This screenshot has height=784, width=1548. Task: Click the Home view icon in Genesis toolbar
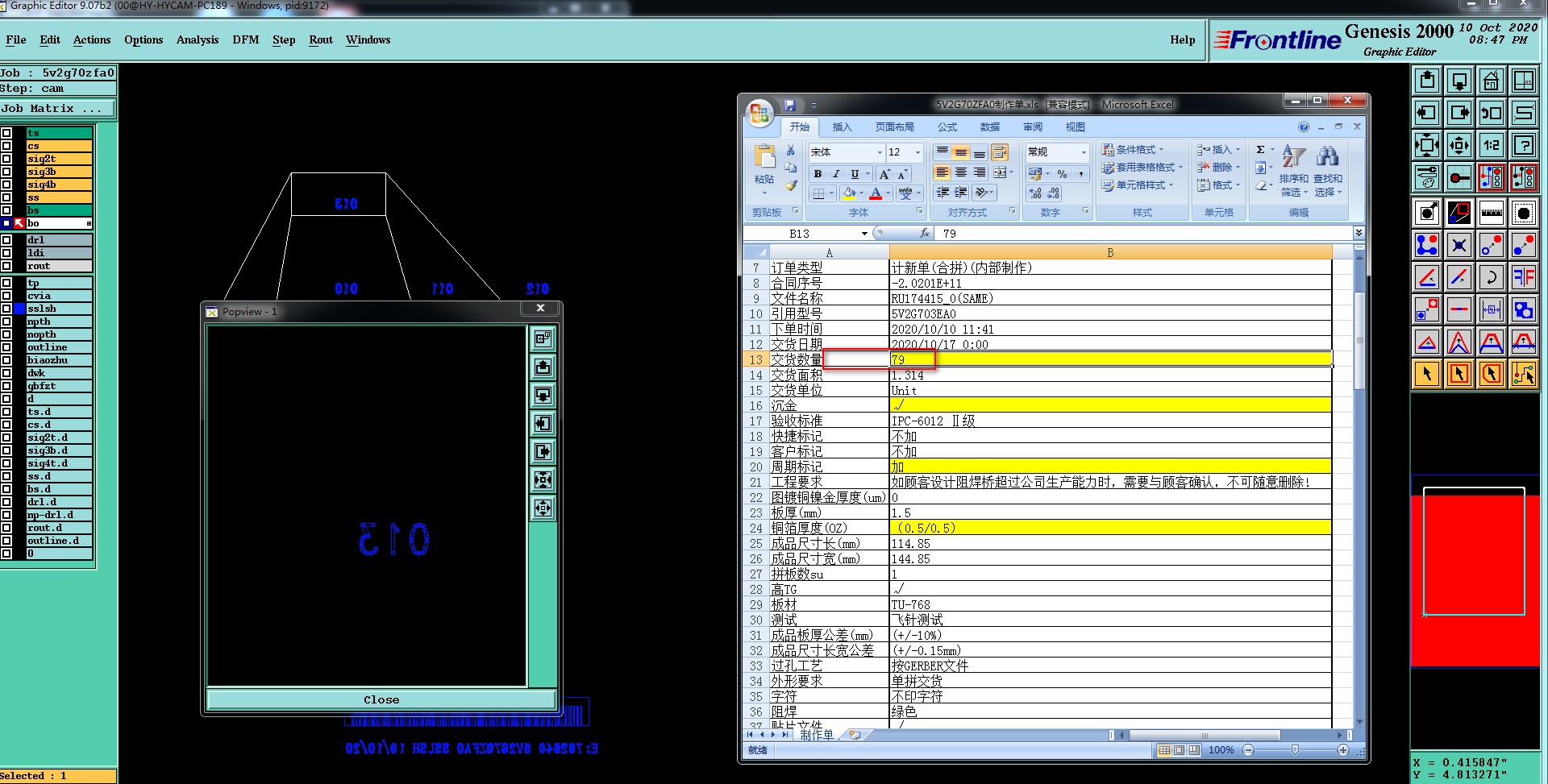click(x=1491, y=81)
